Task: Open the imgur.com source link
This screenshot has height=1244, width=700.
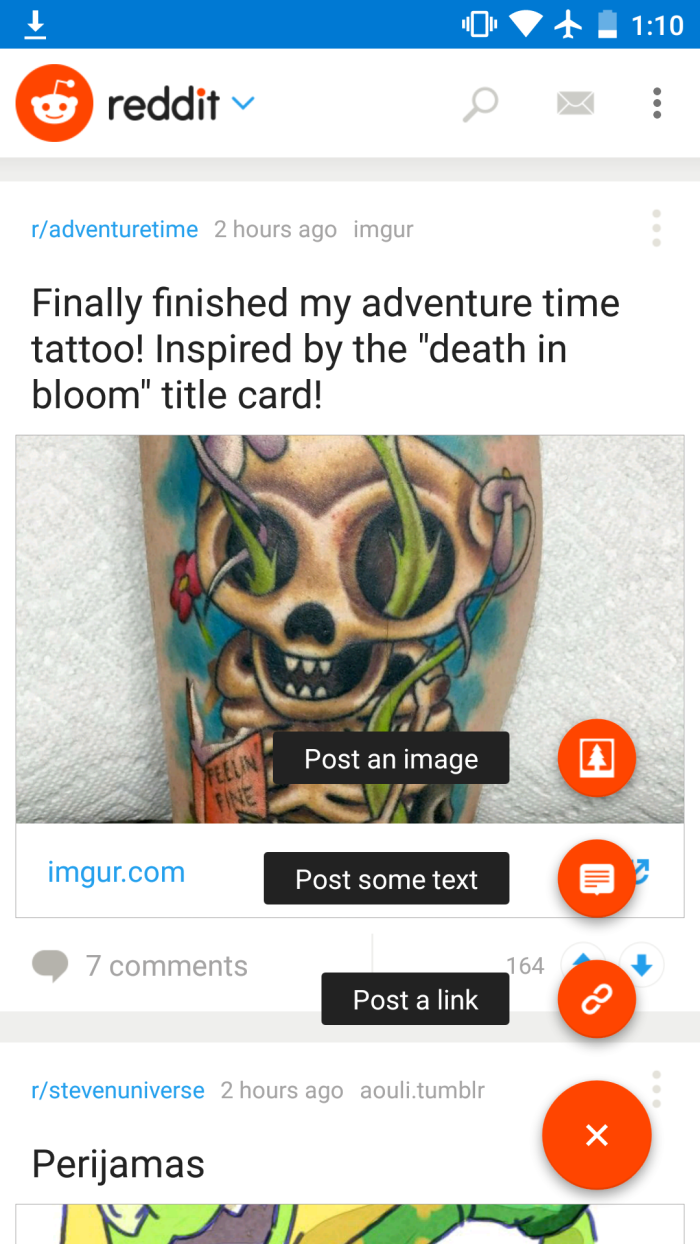Action: (x=116, y=871)
